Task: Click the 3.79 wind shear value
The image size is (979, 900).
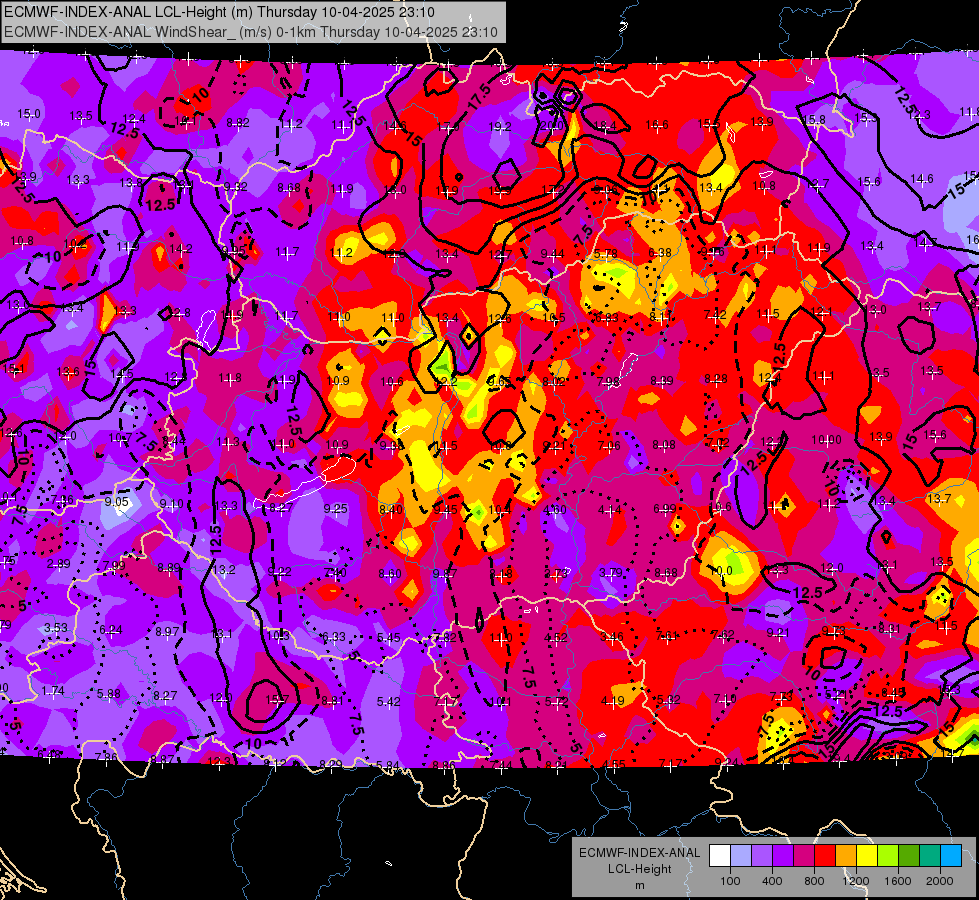Action: pyautogui.click(x=611, y=573)
